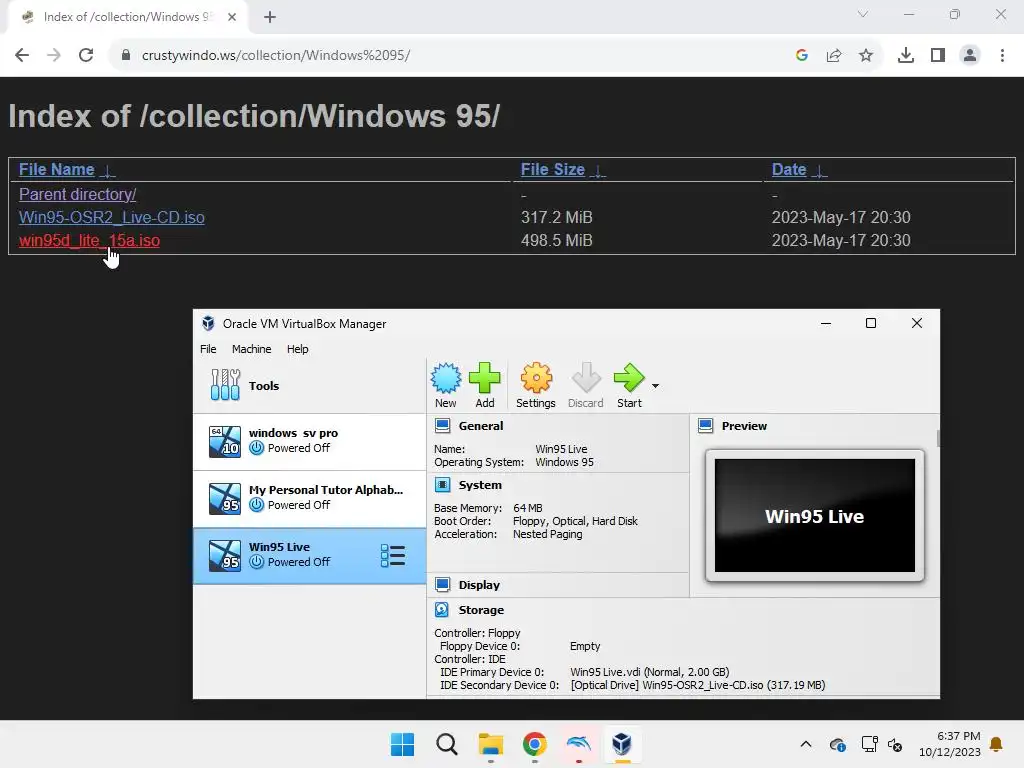Click the details pane vertical scrollbar
The image size is (1024, 768).
coord(938,438)
